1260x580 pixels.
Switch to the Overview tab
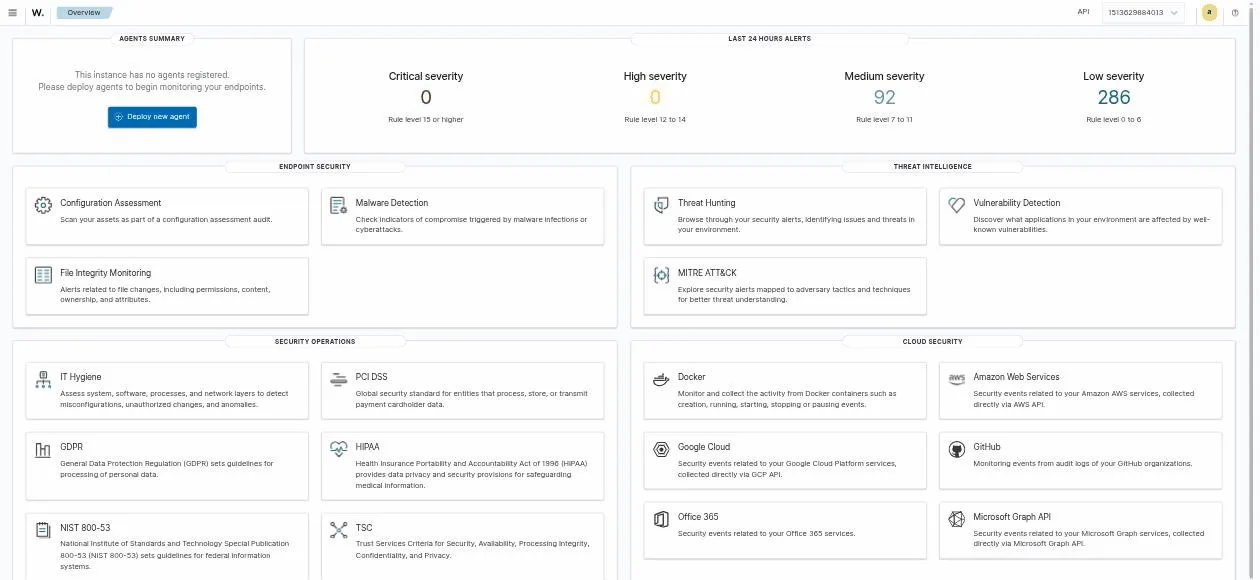(83, 12)
